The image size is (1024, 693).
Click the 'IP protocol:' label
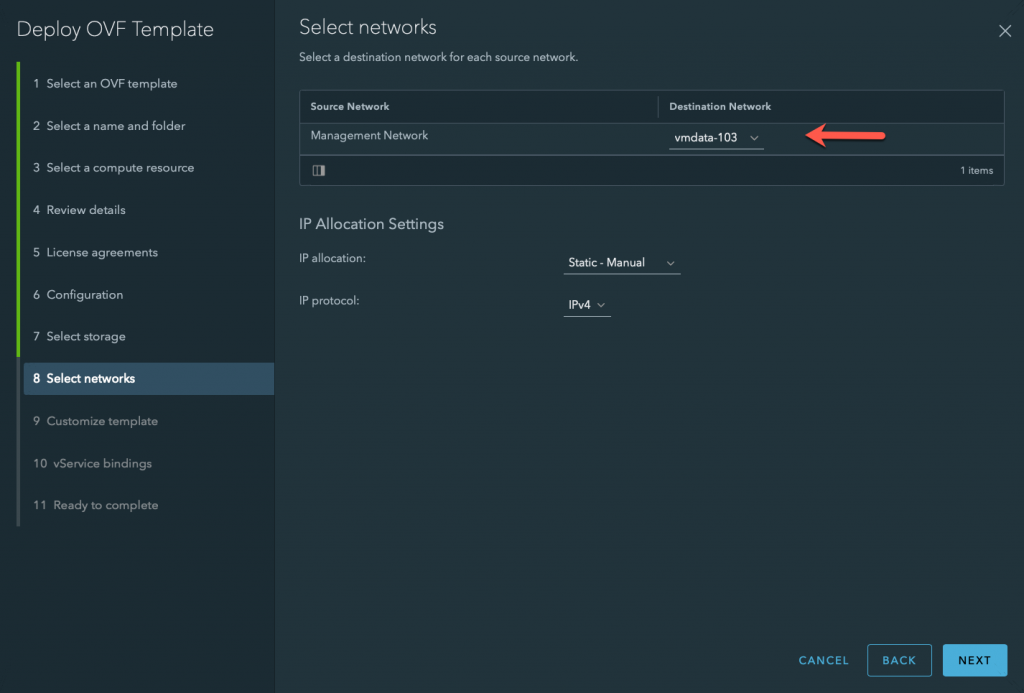pyautogui.click(x=329, y=301)
